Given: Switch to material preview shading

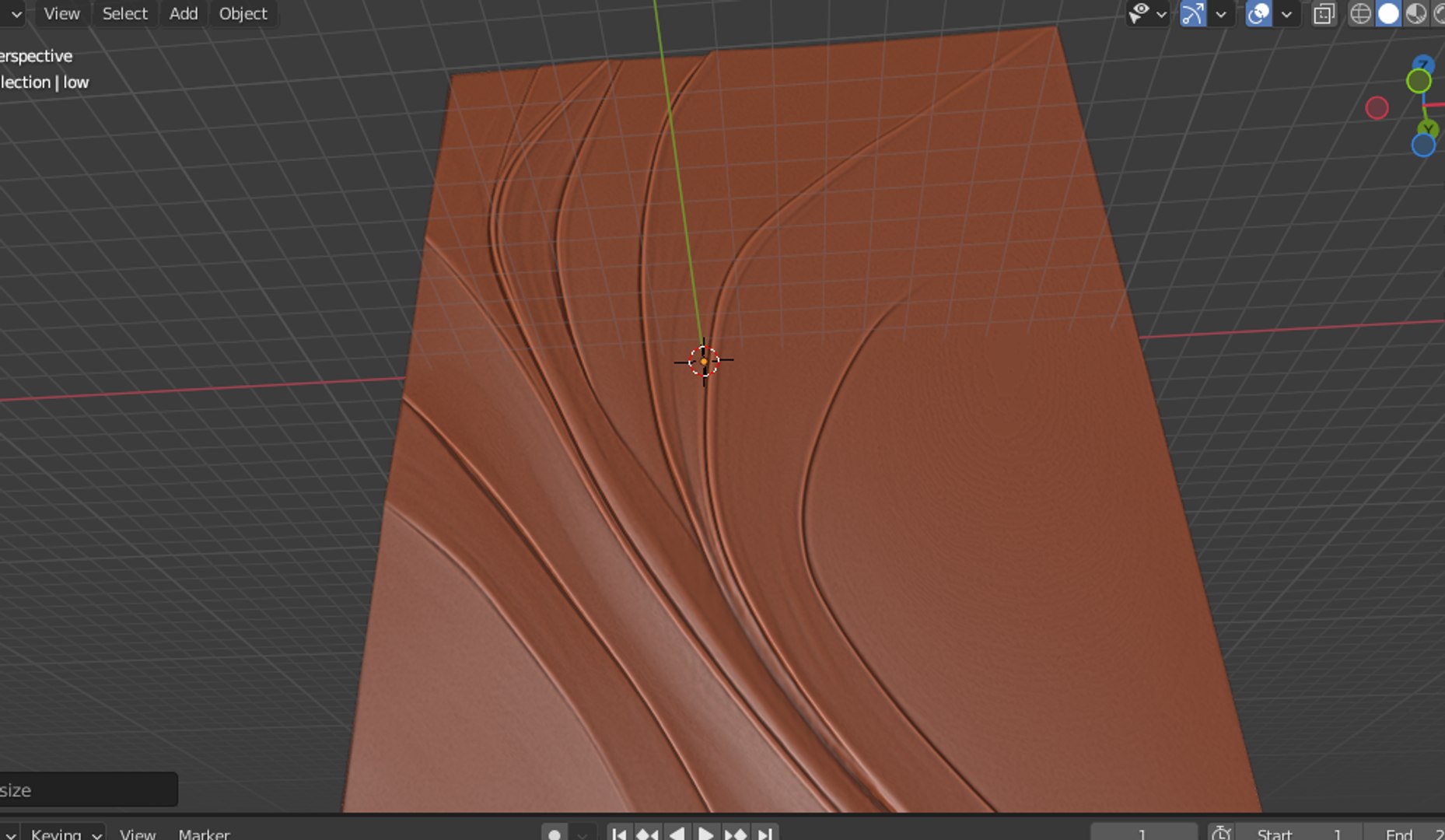Looking at the screenshot, I should point(1416,13).
